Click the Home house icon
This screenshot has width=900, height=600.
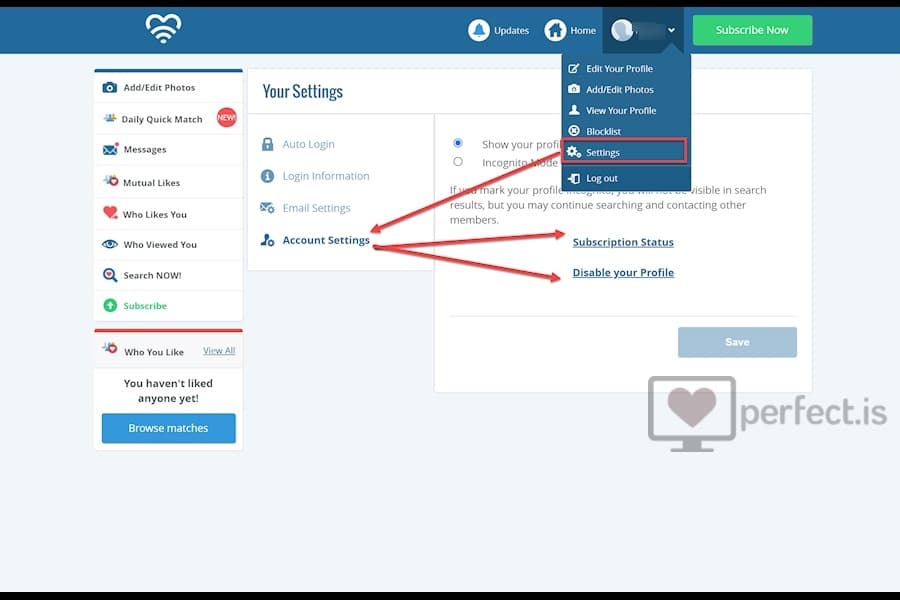click(555, 30)
